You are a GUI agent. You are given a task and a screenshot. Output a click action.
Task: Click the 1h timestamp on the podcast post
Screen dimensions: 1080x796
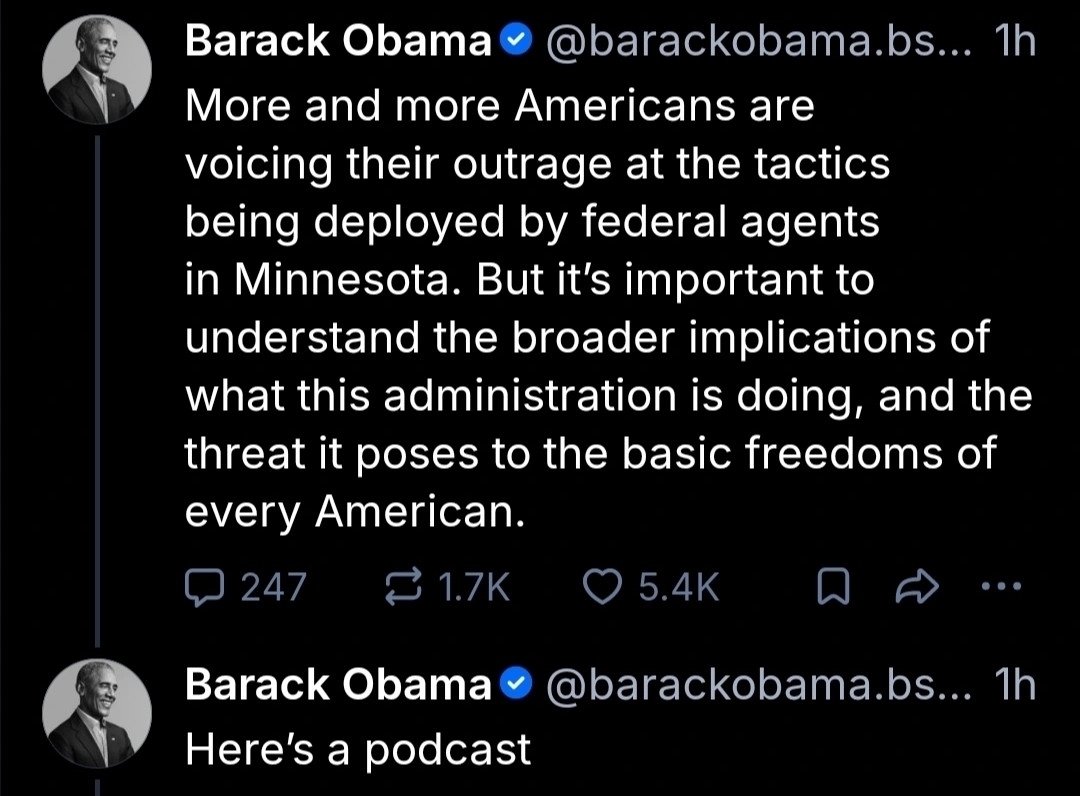[x=1016, y=685]
